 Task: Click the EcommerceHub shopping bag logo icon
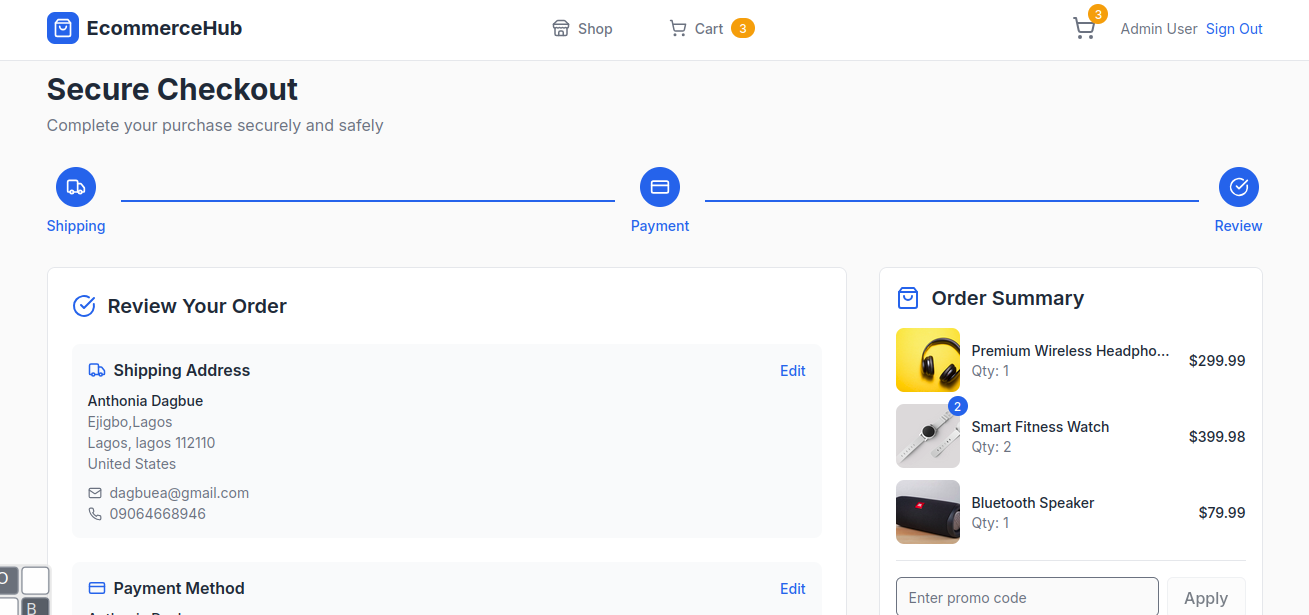(x=63, y=28)
